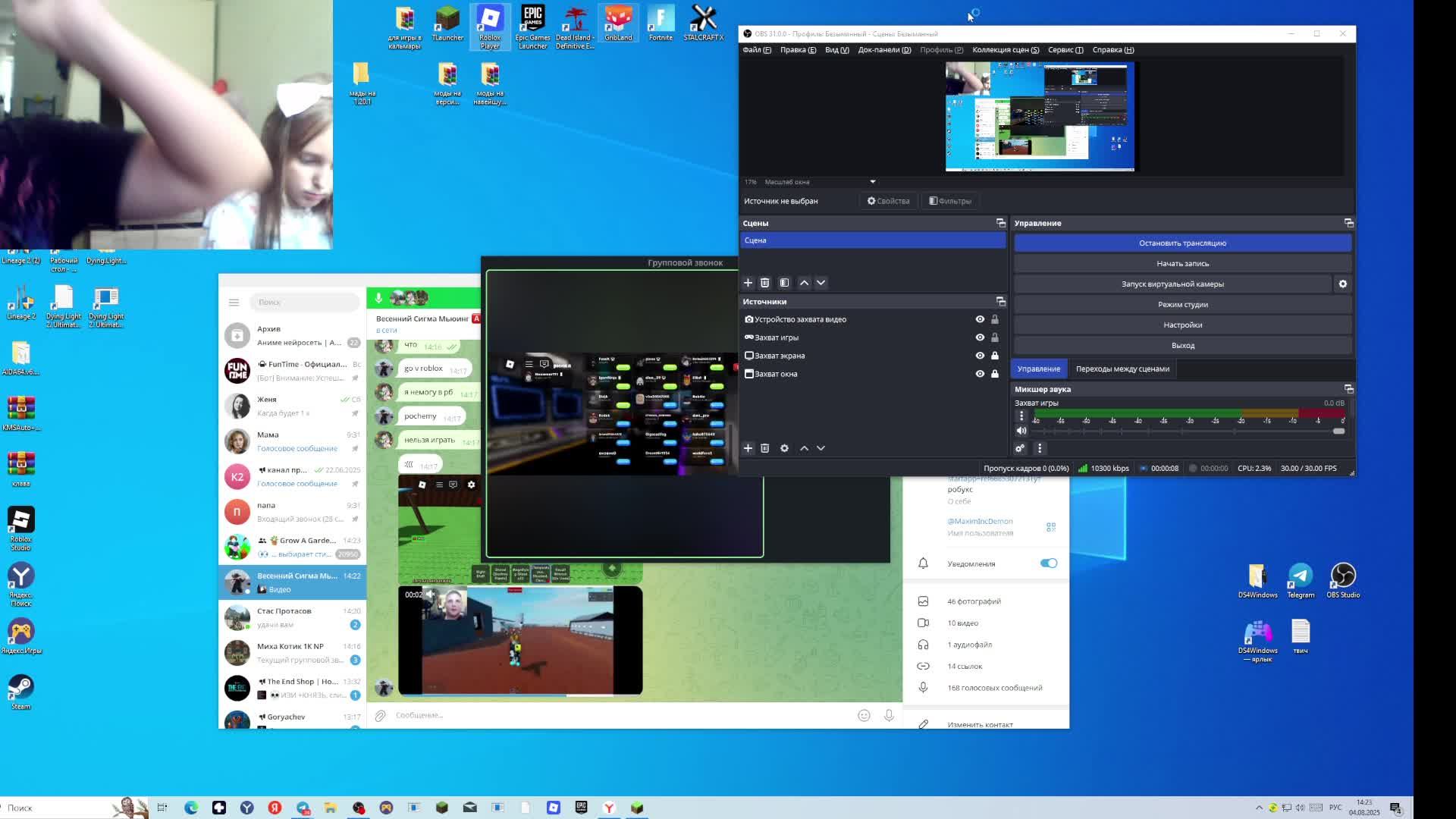The width and height of the screenshot is (1456, 819).
Task: Unlock the Захват экрана source
Action: (x=995, y=356)
